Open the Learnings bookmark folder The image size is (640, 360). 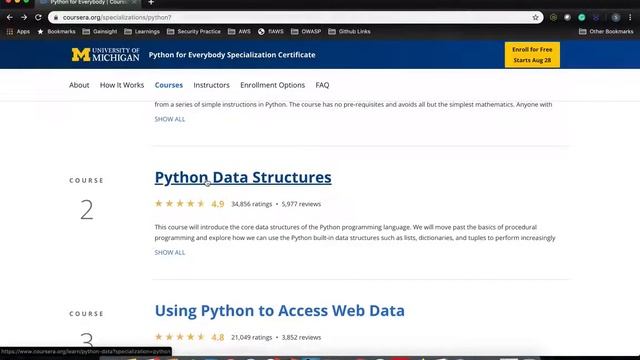pos(142,31)
